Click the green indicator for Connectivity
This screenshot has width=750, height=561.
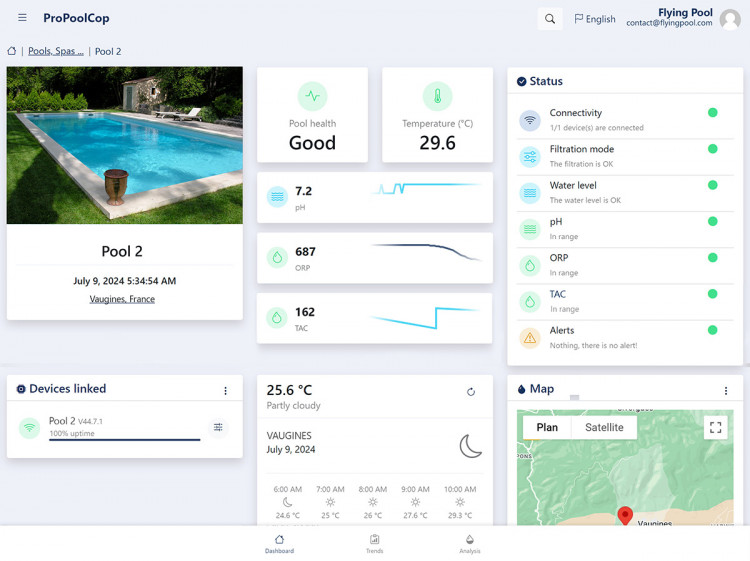pos(712,112)
